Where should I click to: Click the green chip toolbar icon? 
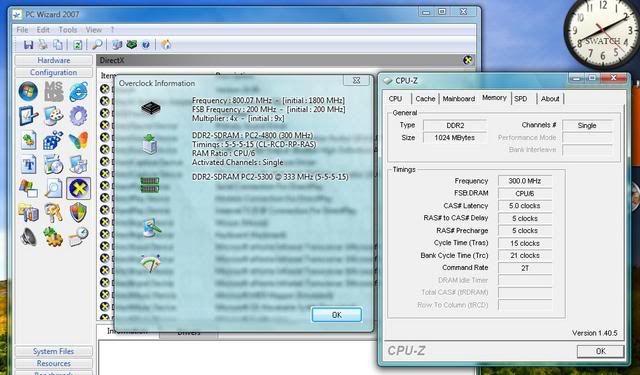click(131, 44)
